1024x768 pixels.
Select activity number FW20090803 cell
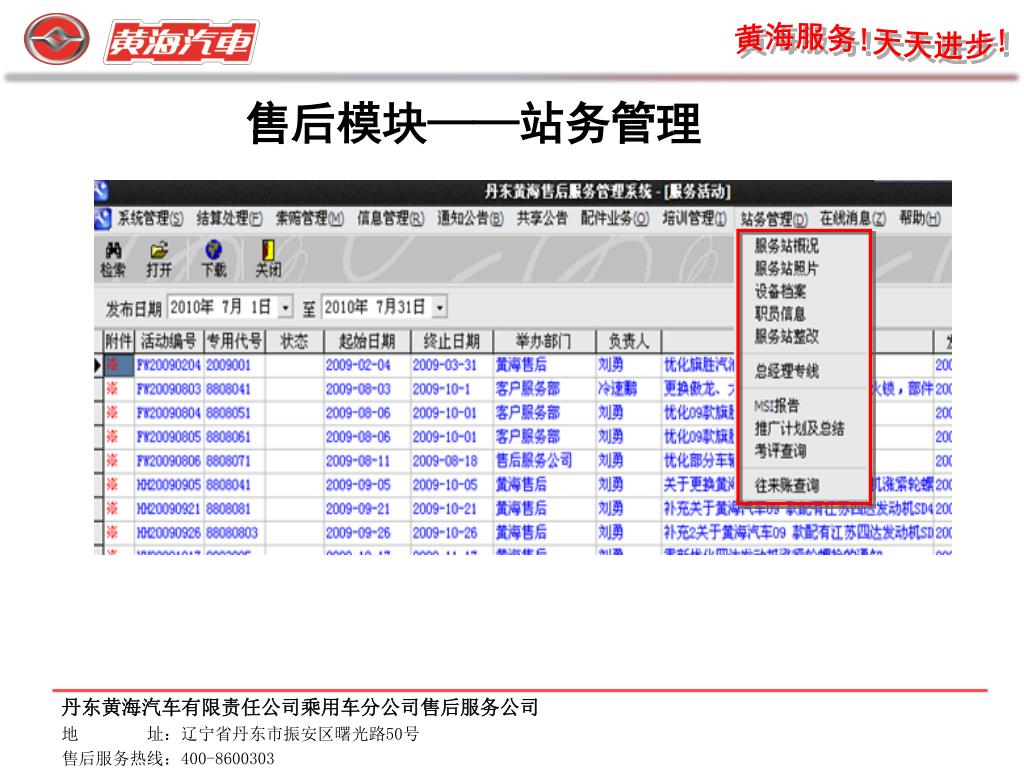(168, 389)
